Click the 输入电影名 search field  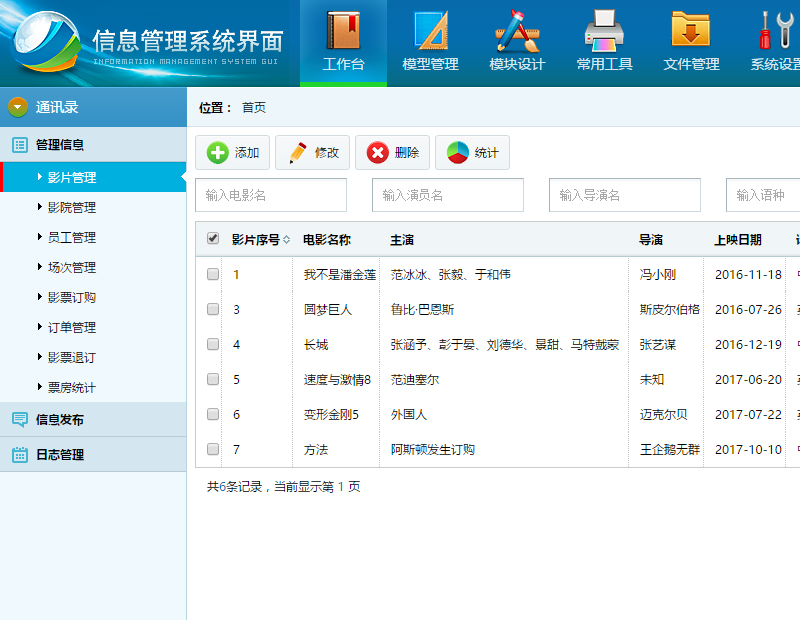(271, 195)
